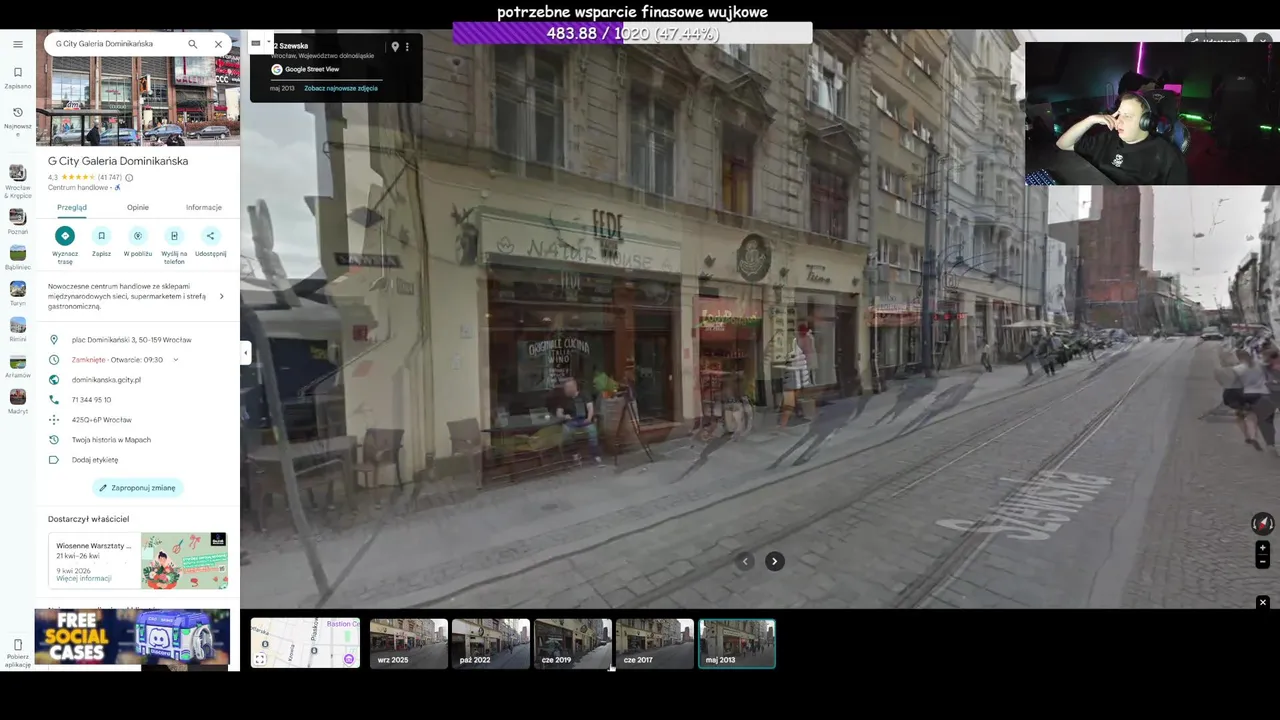1280x720 pixels.
Task: Open the Poznań recent item
Action: click(18, 220)
